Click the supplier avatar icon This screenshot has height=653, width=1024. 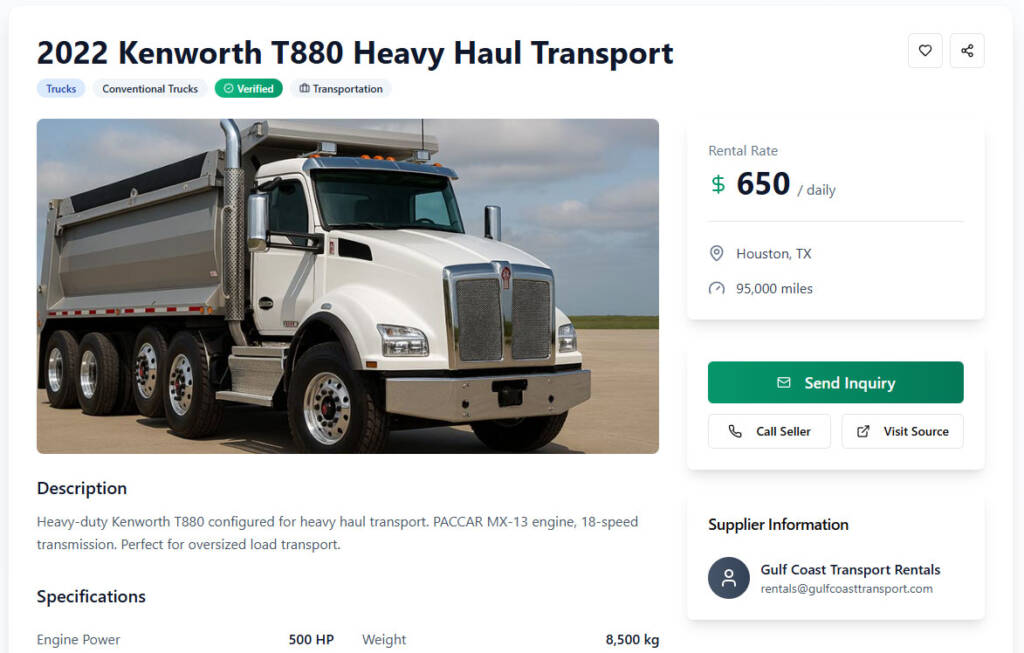coord(729,578)
